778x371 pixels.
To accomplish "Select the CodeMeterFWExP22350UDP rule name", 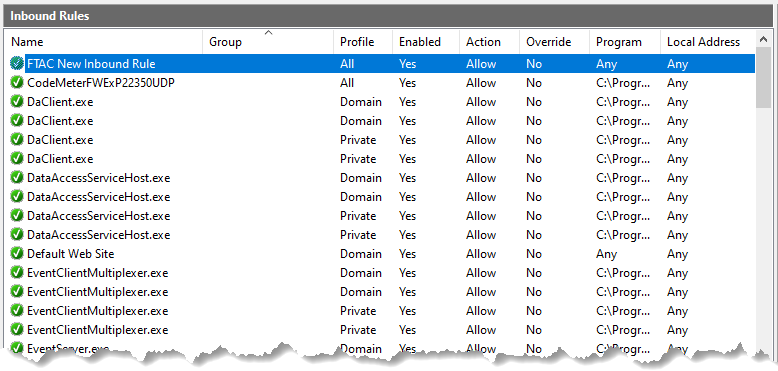I will [x=101, y=83].
